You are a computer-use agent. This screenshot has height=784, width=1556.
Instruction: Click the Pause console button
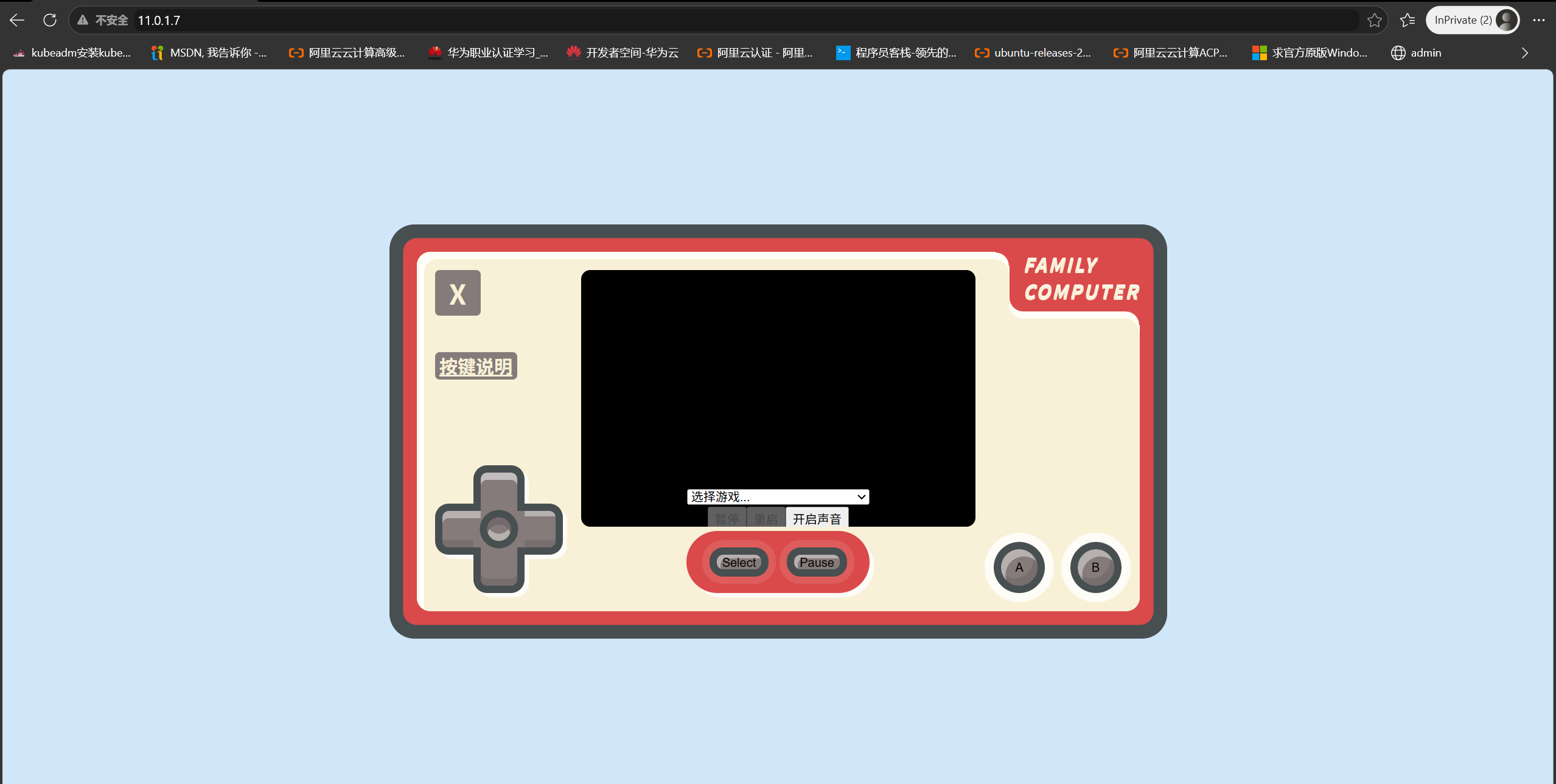[x=817, y=563]
